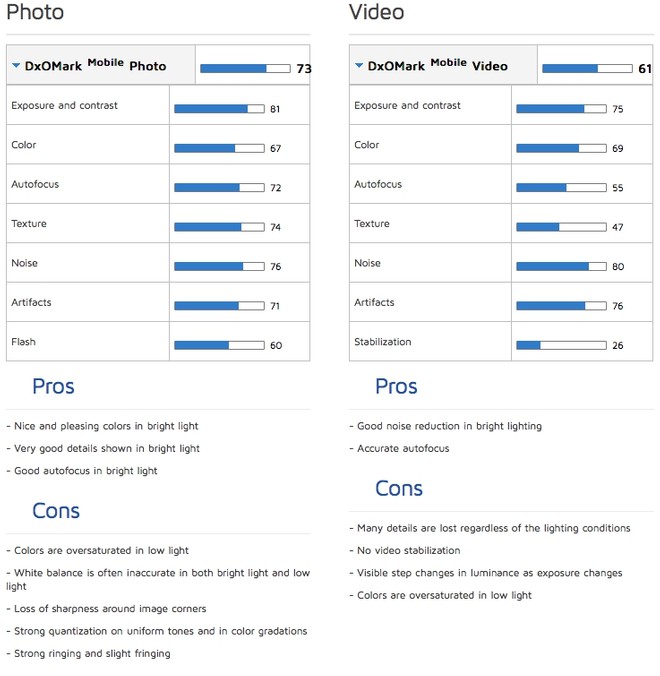Select the Photo Autofocus row label
This screenshot has width=660, height=676.
[x=35, y=184]
